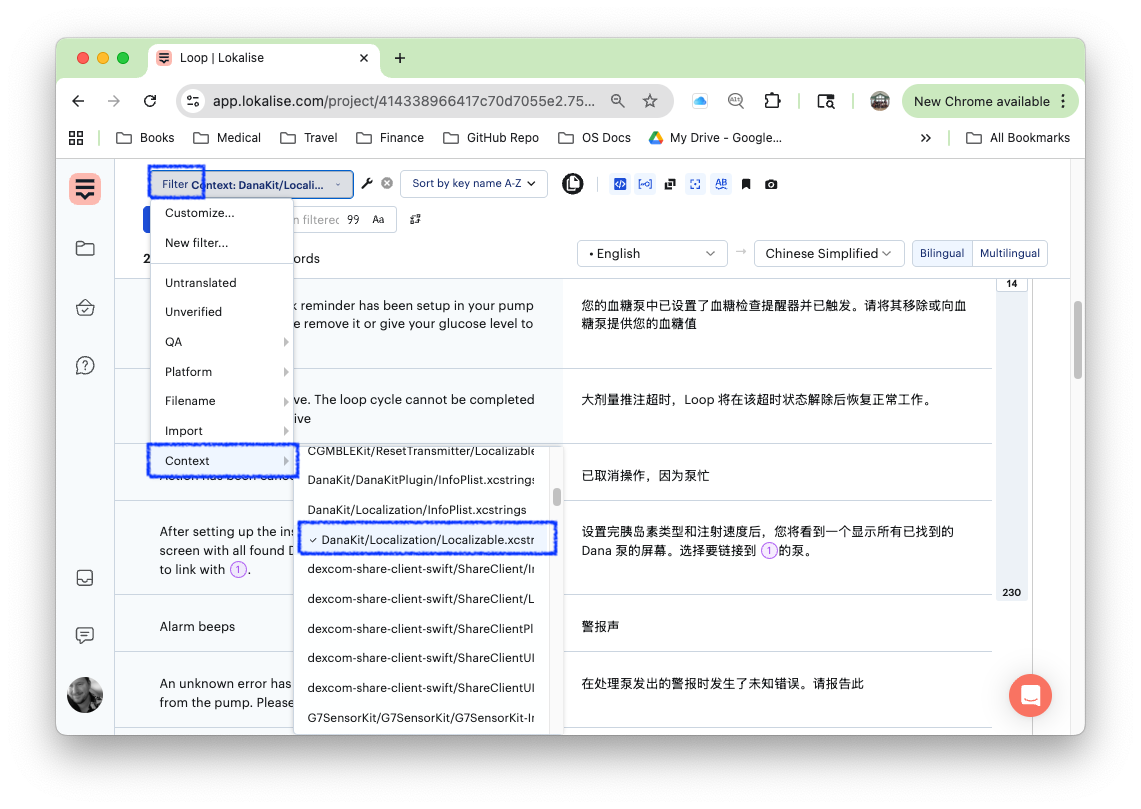Screen dimensions: 1141x809
Task: Open the Sort by key name A-Z dropdown
Action: coord(473,184)
